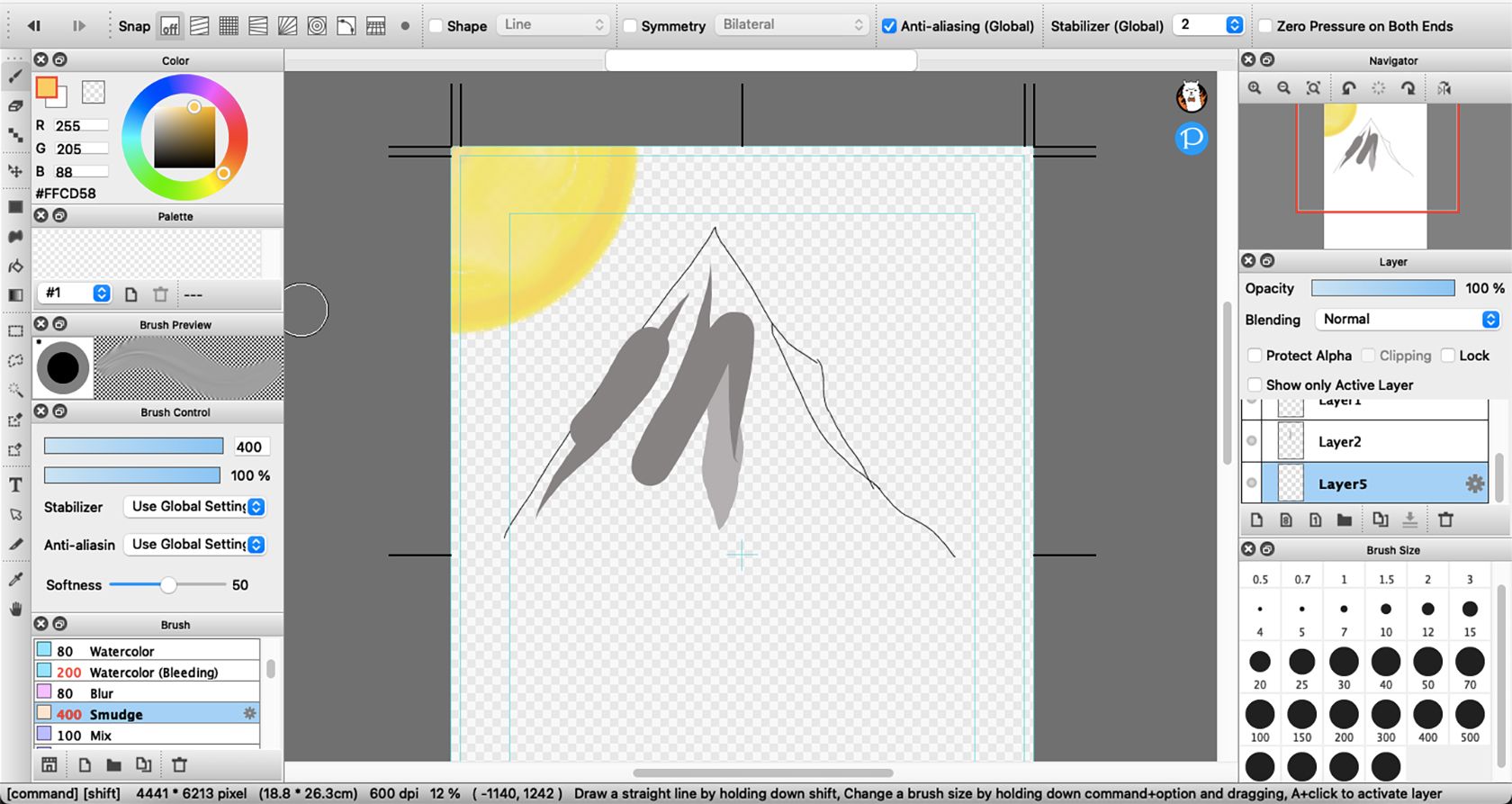The image size is (1512, 804).
Task: Open Layer5 settings gear
Action: tap(1474, 484)
